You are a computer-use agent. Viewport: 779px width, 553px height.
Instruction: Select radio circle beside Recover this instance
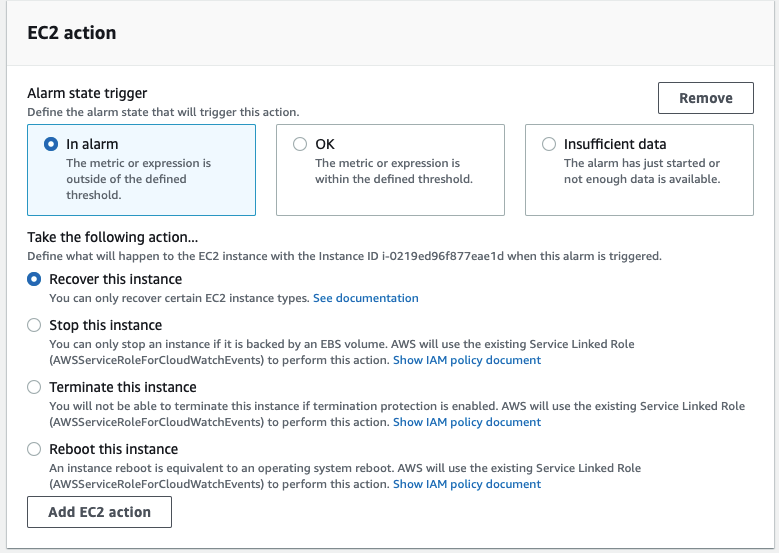click(x=34, y=279)
